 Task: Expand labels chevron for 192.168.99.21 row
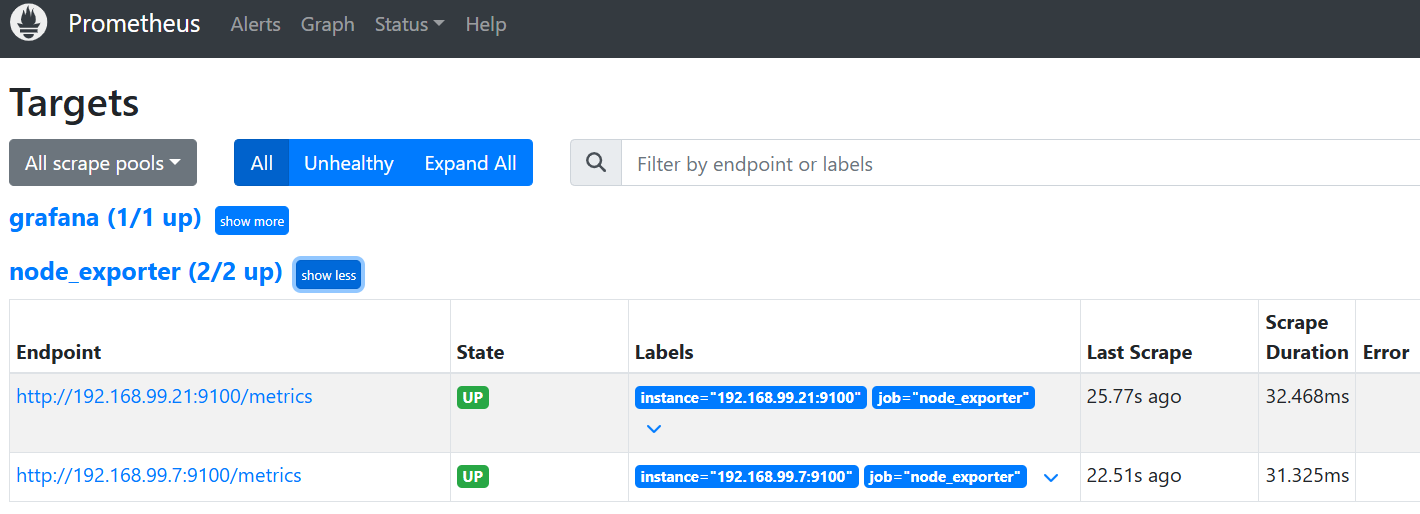654,429
